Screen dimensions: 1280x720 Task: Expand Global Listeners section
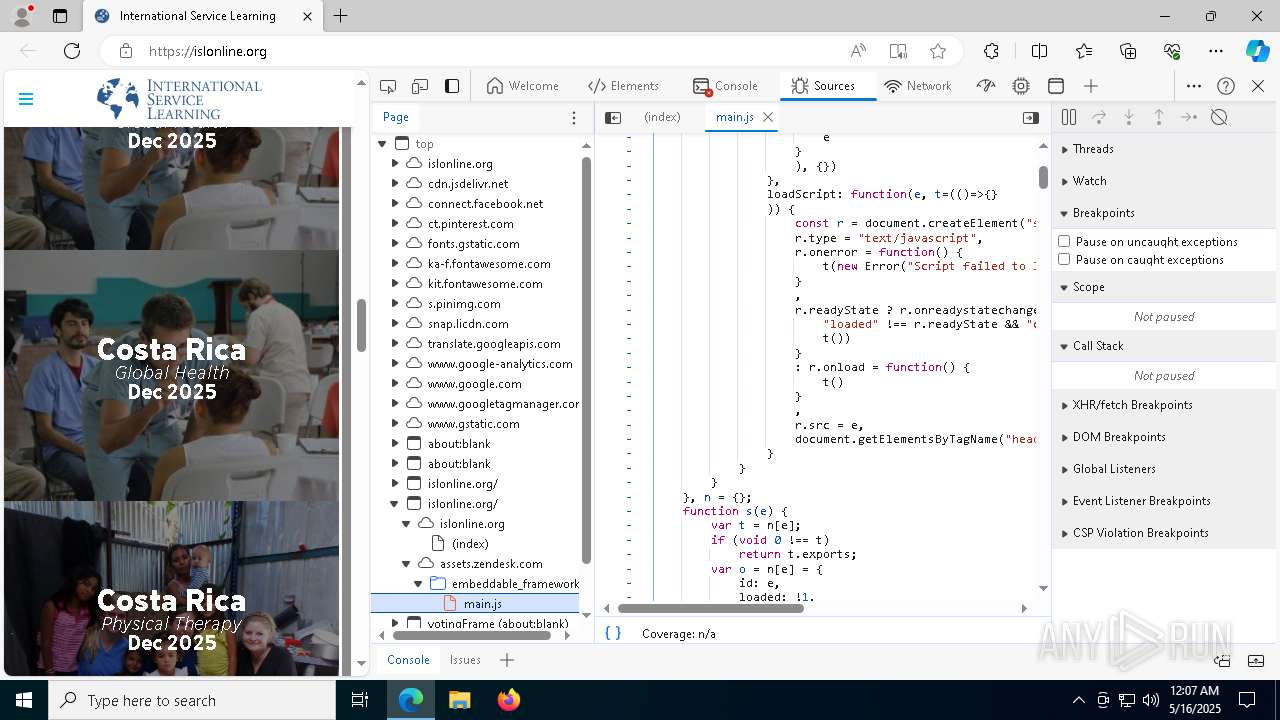[1166, 469]
